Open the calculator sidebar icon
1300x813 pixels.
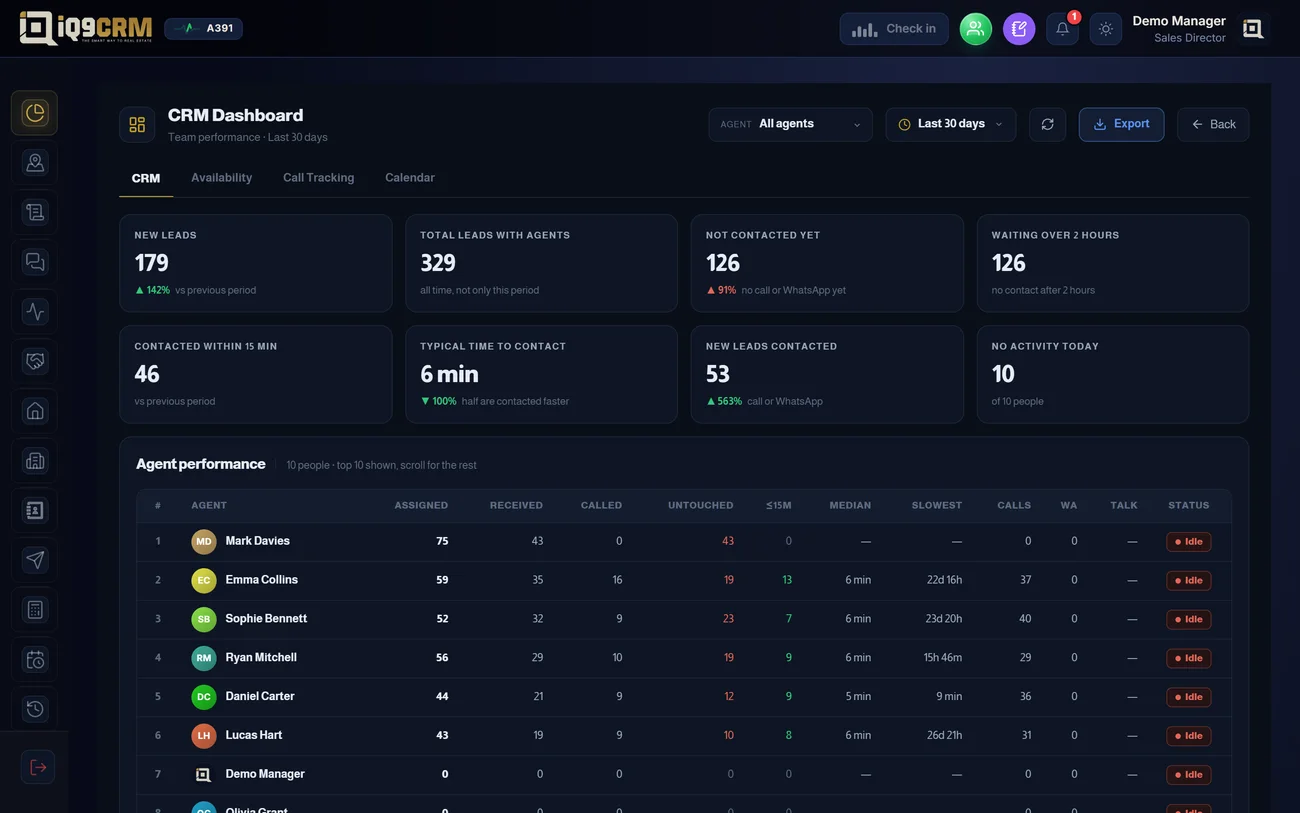(35, 610)
